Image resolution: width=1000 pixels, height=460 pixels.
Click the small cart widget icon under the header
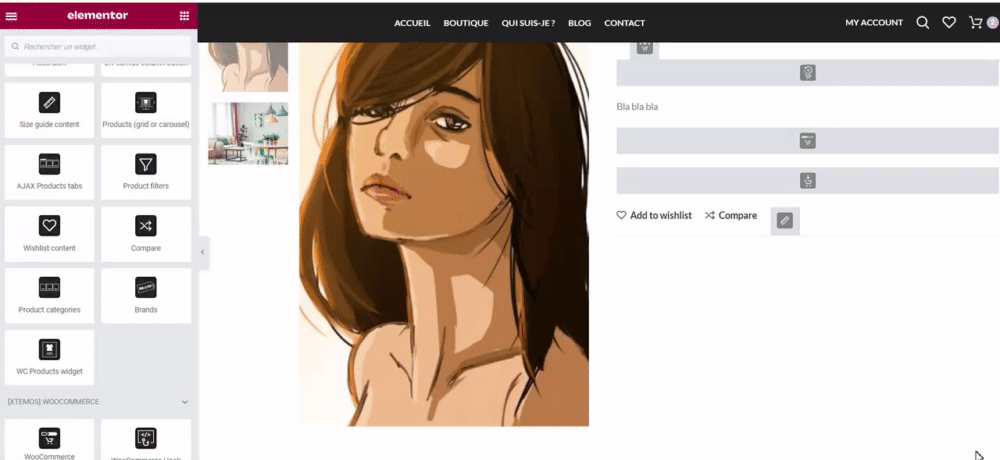[x=644, y=47]
